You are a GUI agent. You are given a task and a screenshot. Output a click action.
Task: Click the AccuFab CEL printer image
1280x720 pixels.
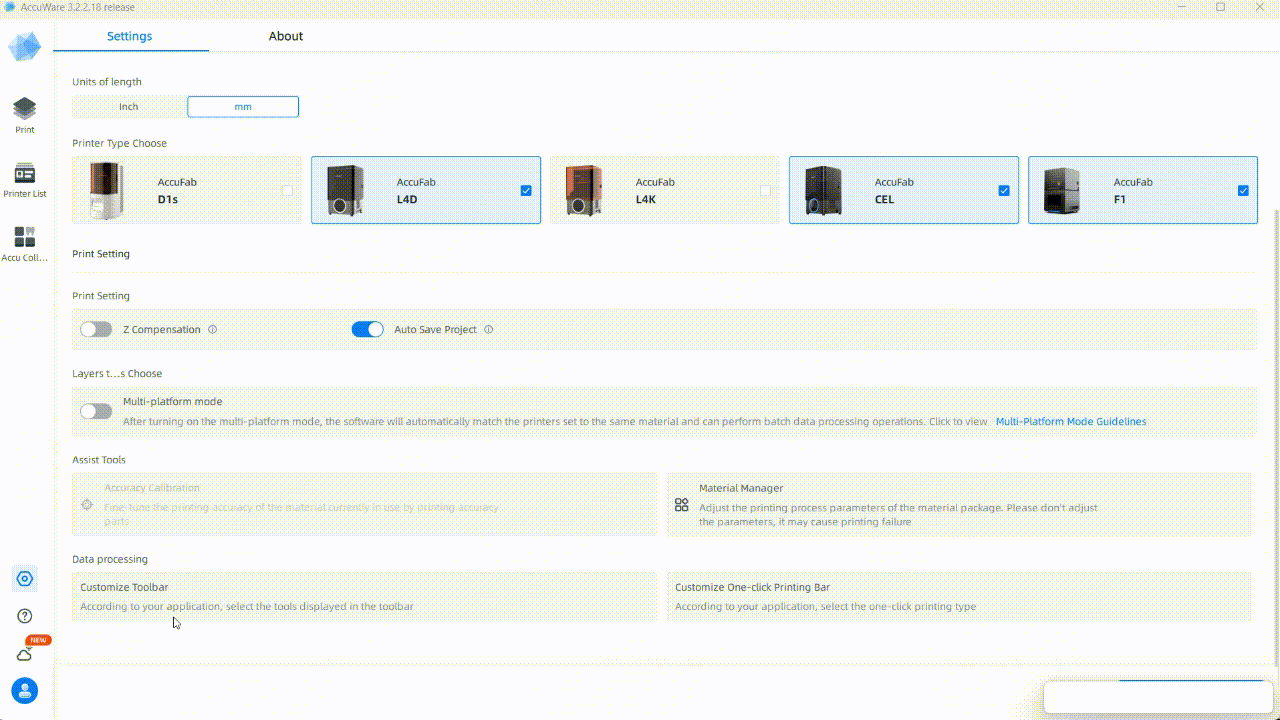(x=823, y=190)
